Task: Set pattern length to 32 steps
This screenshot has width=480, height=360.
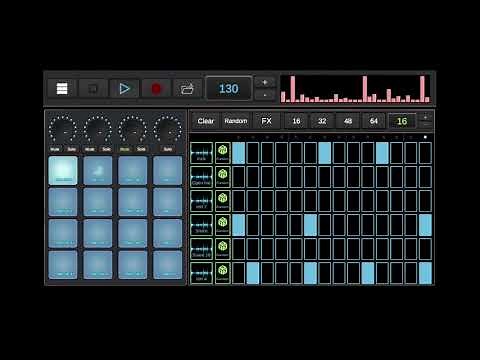Action: pos(322,121)
